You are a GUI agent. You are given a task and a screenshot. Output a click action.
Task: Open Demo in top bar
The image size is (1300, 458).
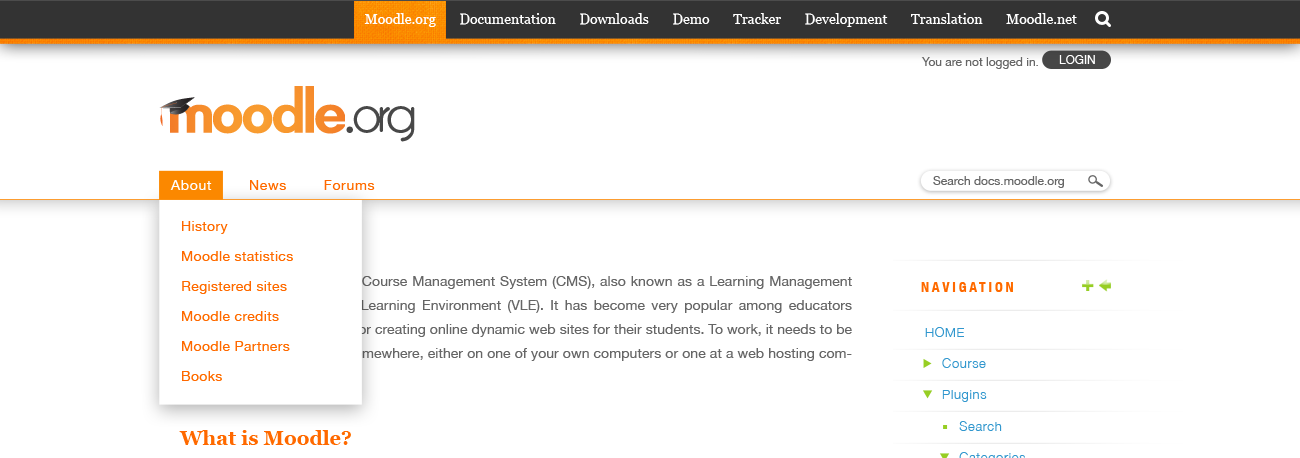(691, 19)
